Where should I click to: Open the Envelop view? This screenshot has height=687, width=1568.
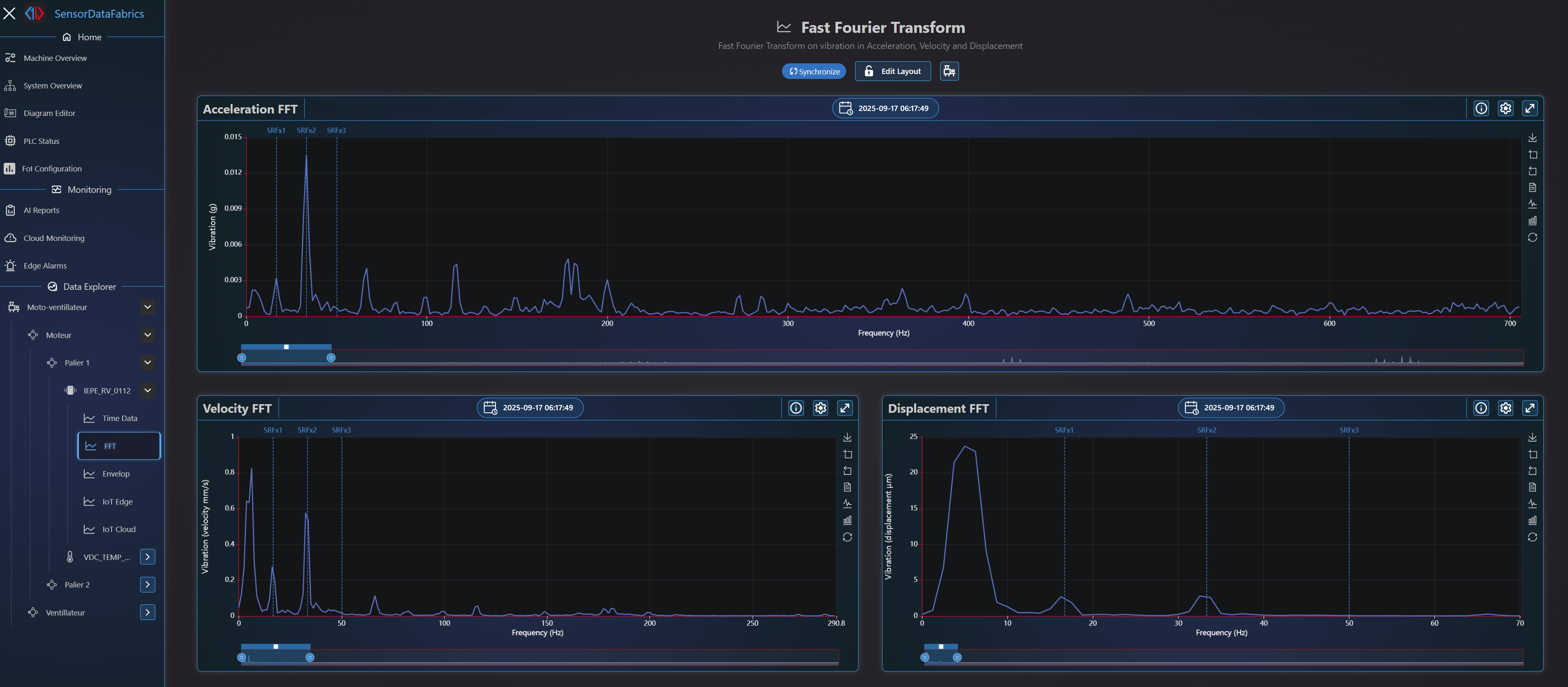point(115,474)
